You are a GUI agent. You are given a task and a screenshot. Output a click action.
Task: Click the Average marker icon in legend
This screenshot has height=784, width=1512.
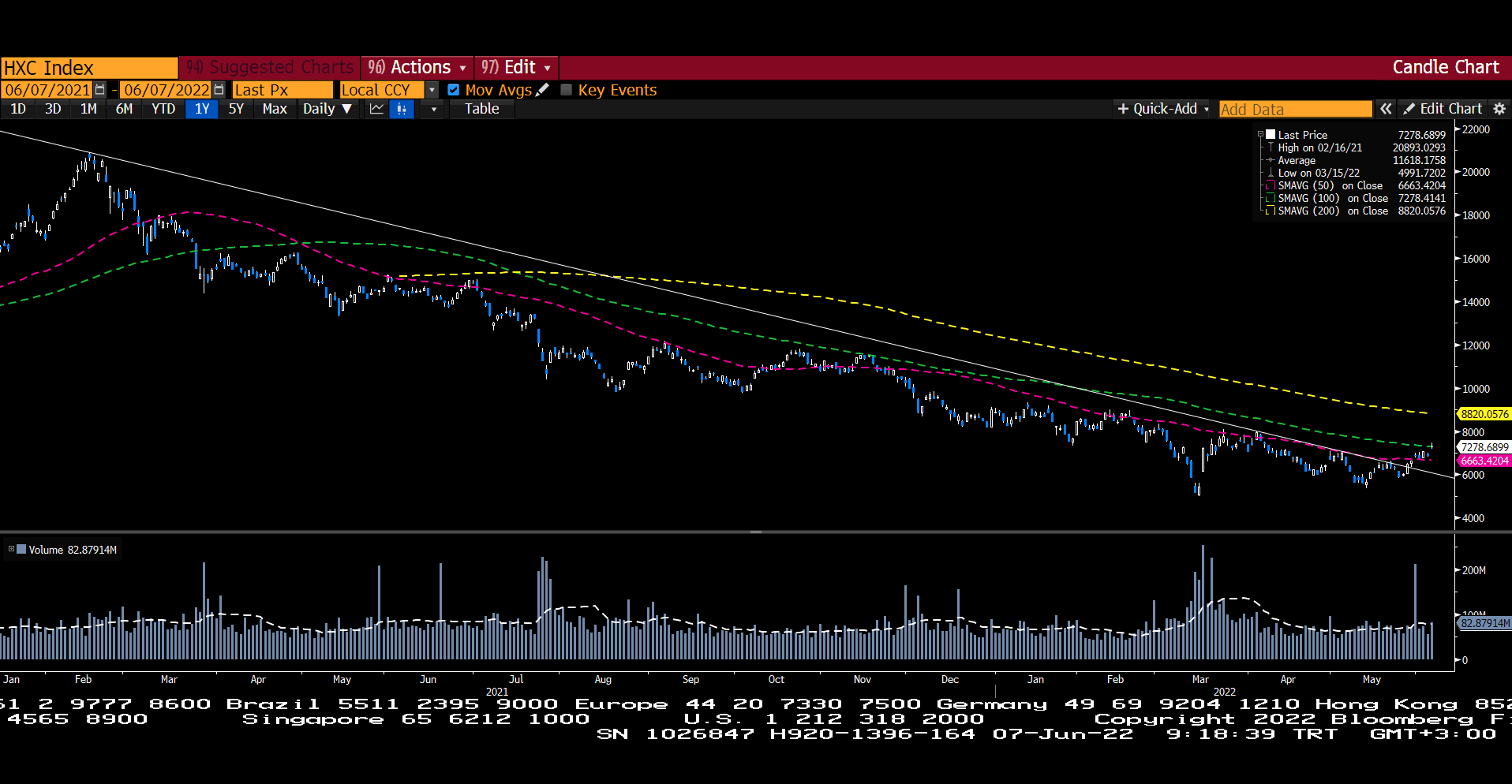1271,160
